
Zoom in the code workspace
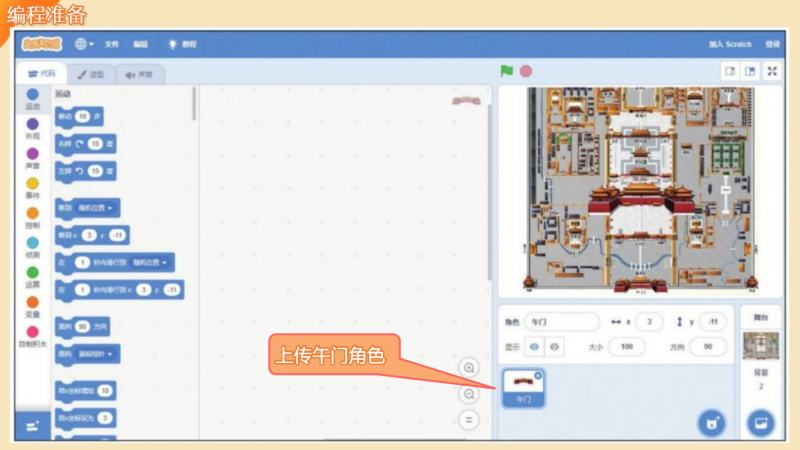469,368
